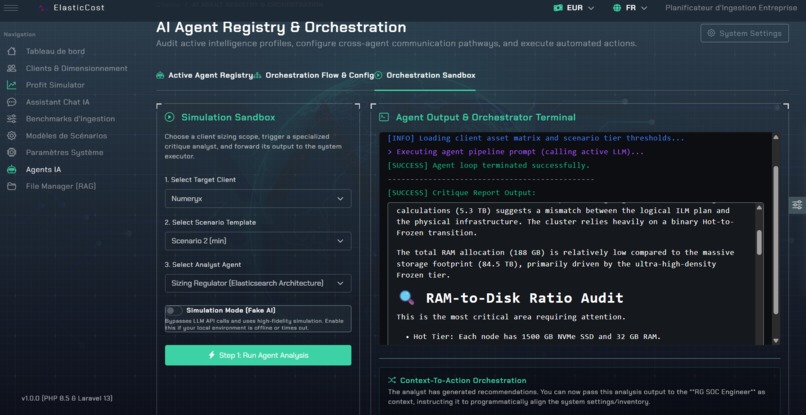Click the play icon beside Simulation Sandbox heading
The image size is (806, 415).
coord(169,117)
